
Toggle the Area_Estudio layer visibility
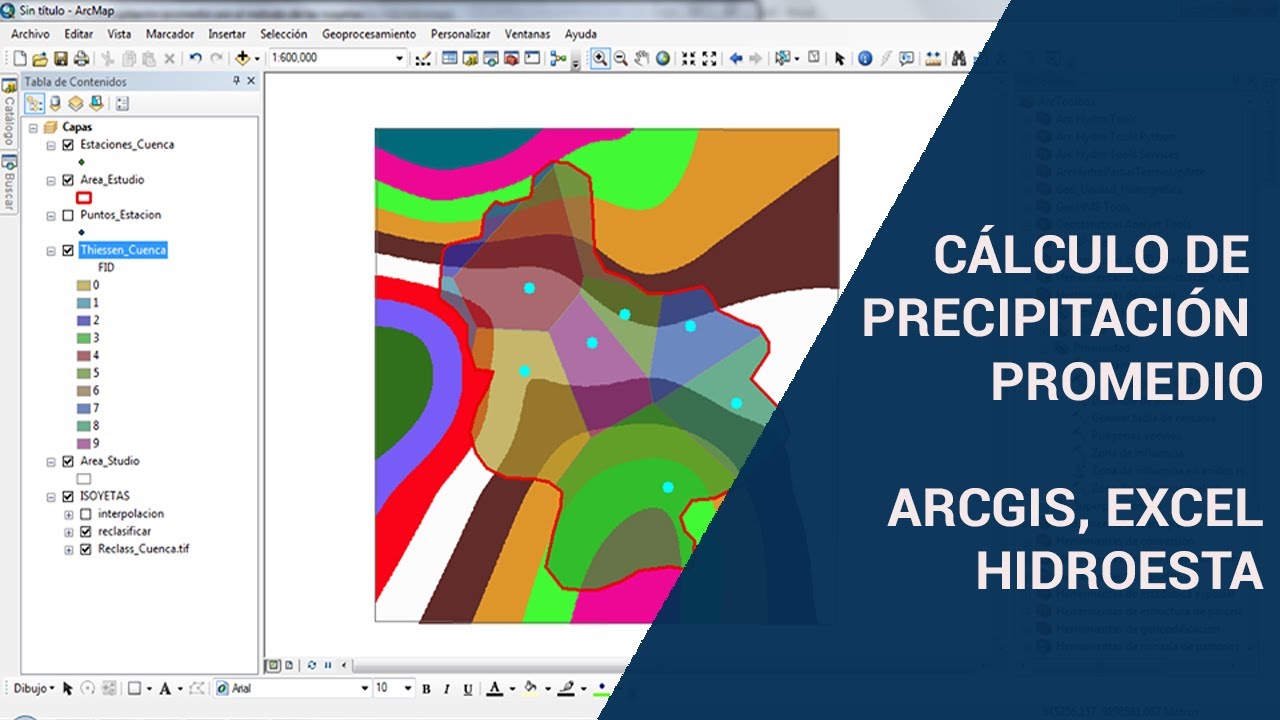[x=68, y=181]
